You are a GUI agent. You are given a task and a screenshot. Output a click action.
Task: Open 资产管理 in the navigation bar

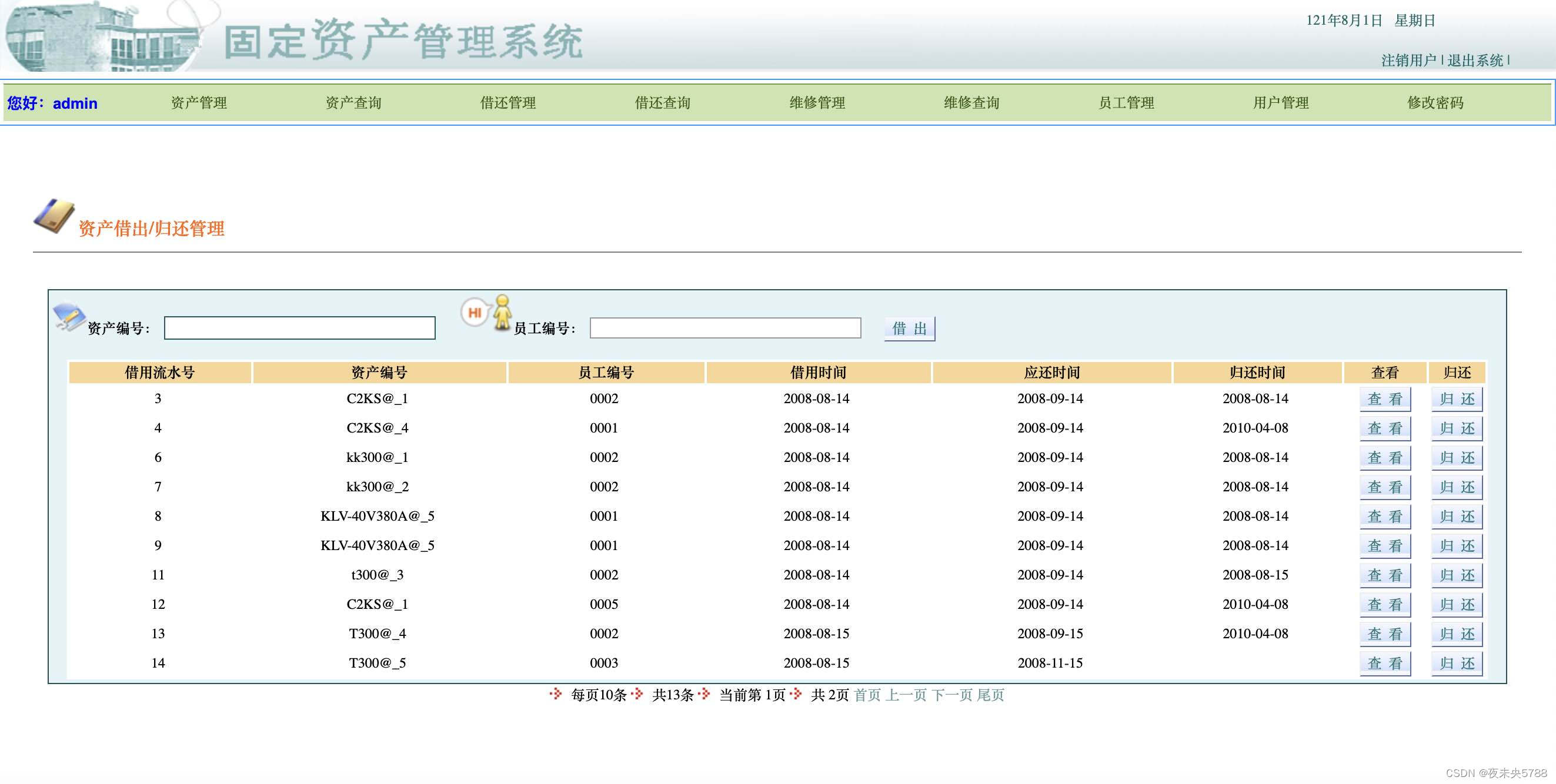click(199, 103)
